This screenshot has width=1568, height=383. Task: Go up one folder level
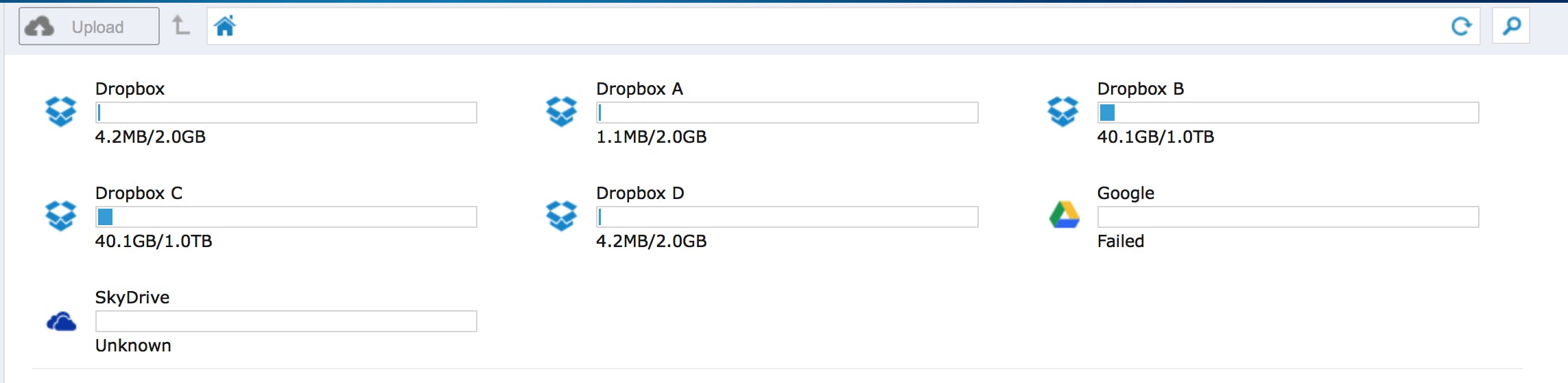tap(180, 26)
